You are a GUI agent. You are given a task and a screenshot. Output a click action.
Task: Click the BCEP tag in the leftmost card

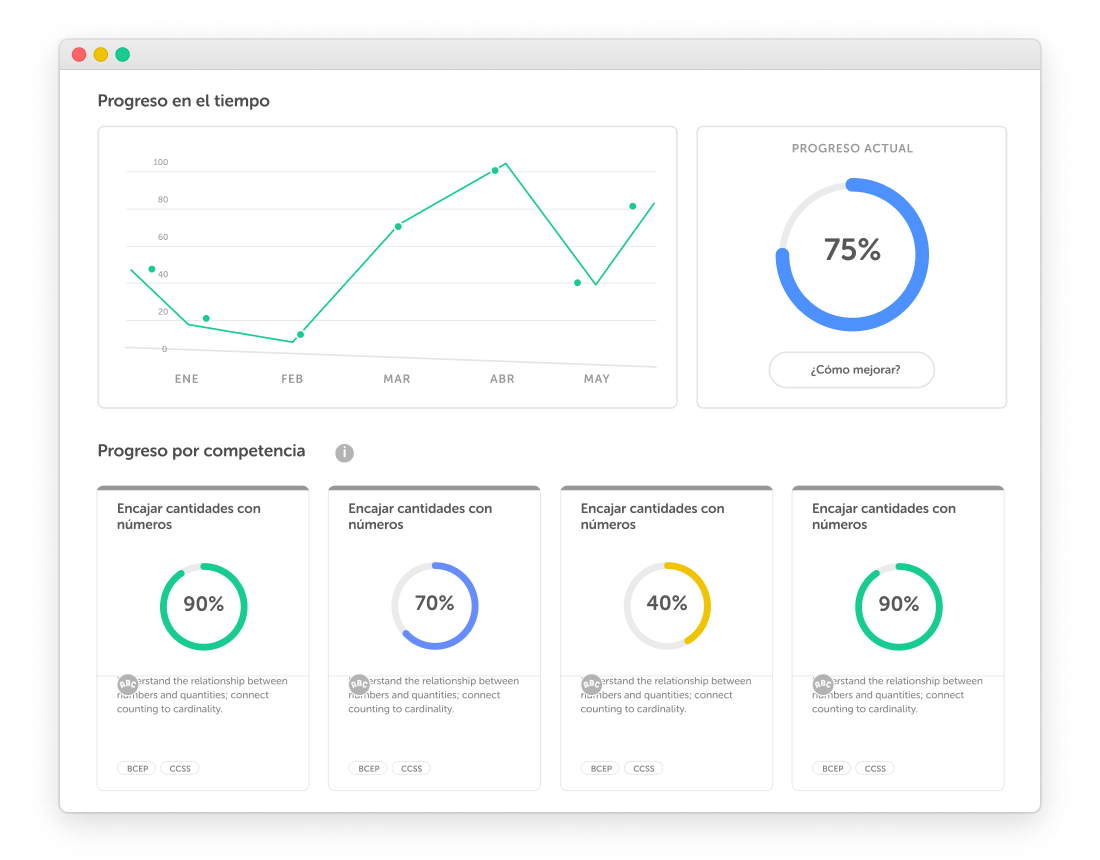[x=137, y=768]
